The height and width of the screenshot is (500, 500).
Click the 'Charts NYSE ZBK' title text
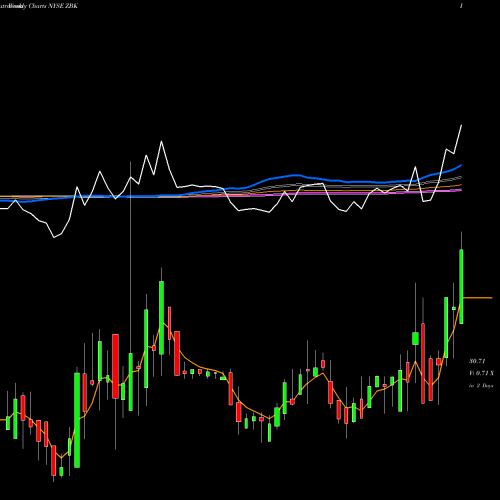[53, 6]
